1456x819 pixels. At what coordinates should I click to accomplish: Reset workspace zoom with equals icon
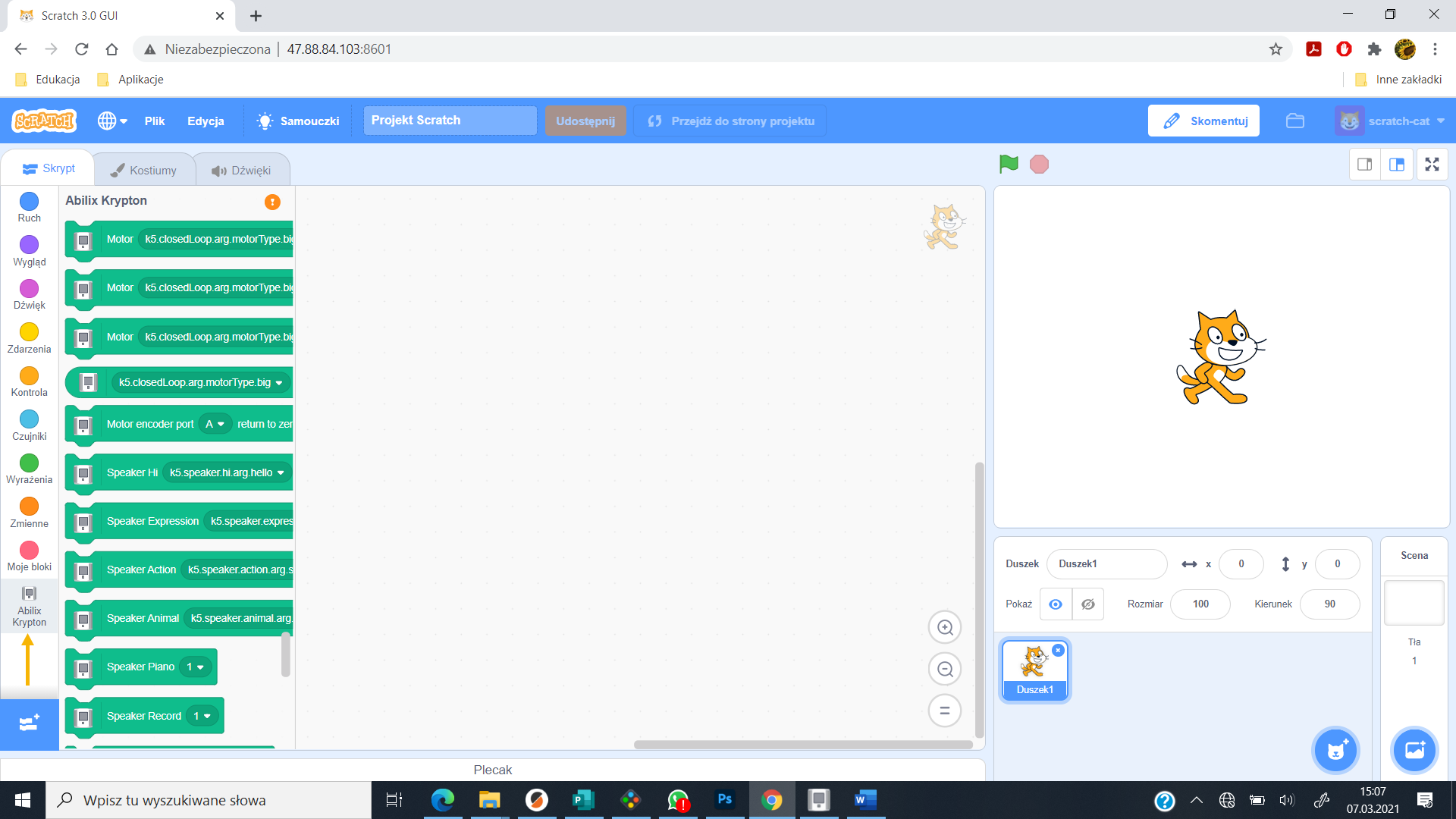(x=945, y=711)
